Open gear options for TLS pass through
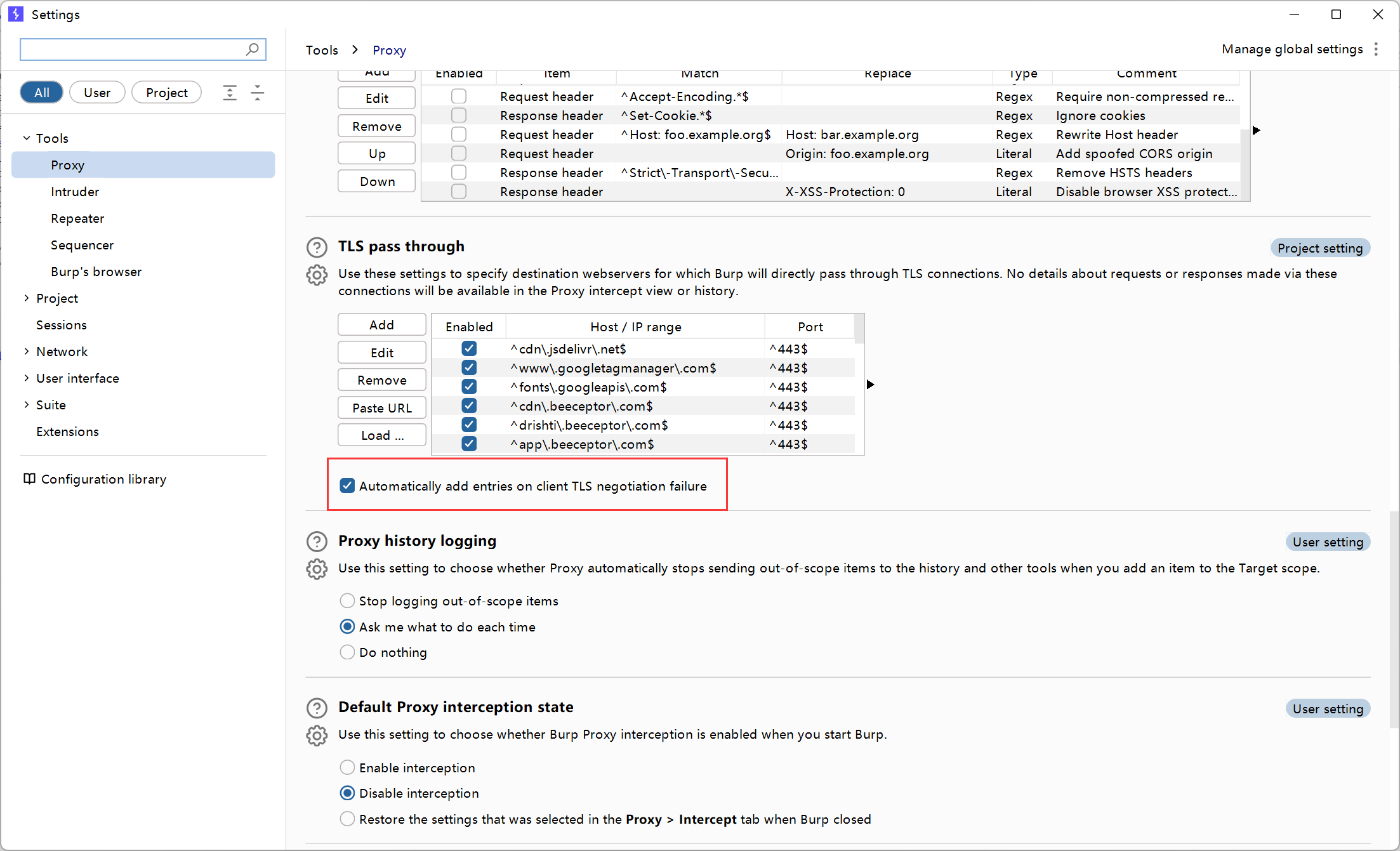The width and height of the screenshot is (1400, 851). (x=317, y=275)
